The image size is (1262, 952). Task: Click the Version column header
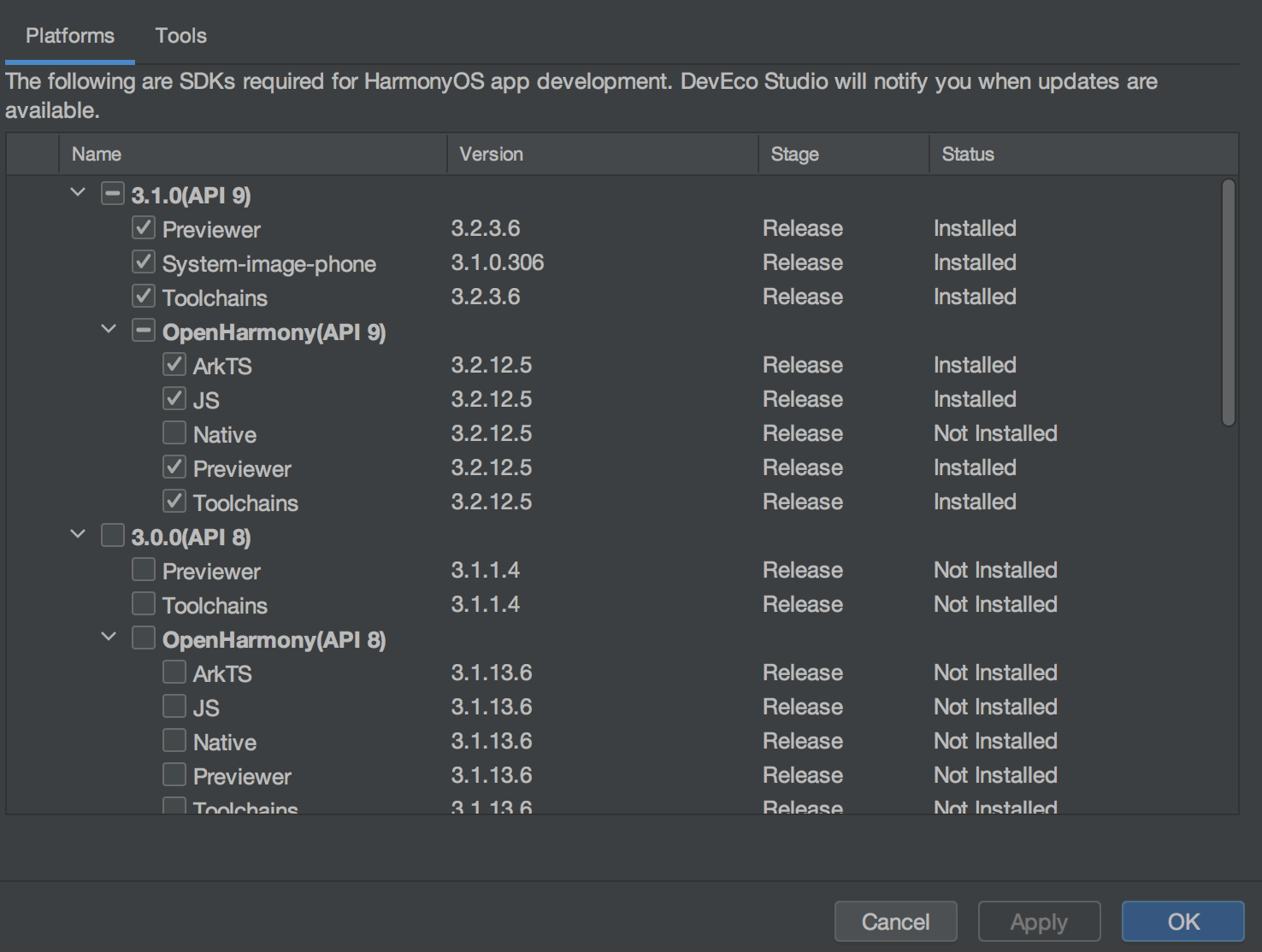coord(603,154)
